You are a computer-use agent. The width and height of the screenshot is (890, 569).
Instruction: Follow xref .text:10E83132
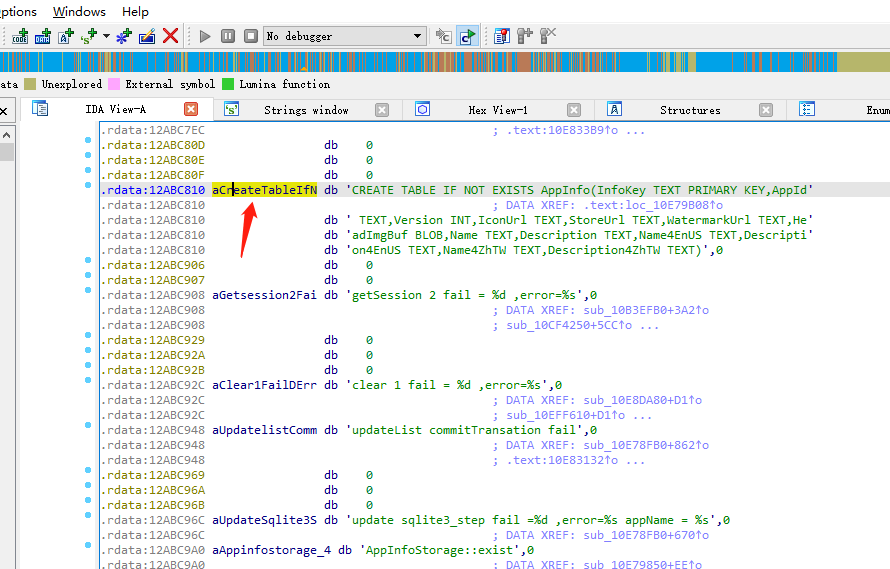pos(562,460)
